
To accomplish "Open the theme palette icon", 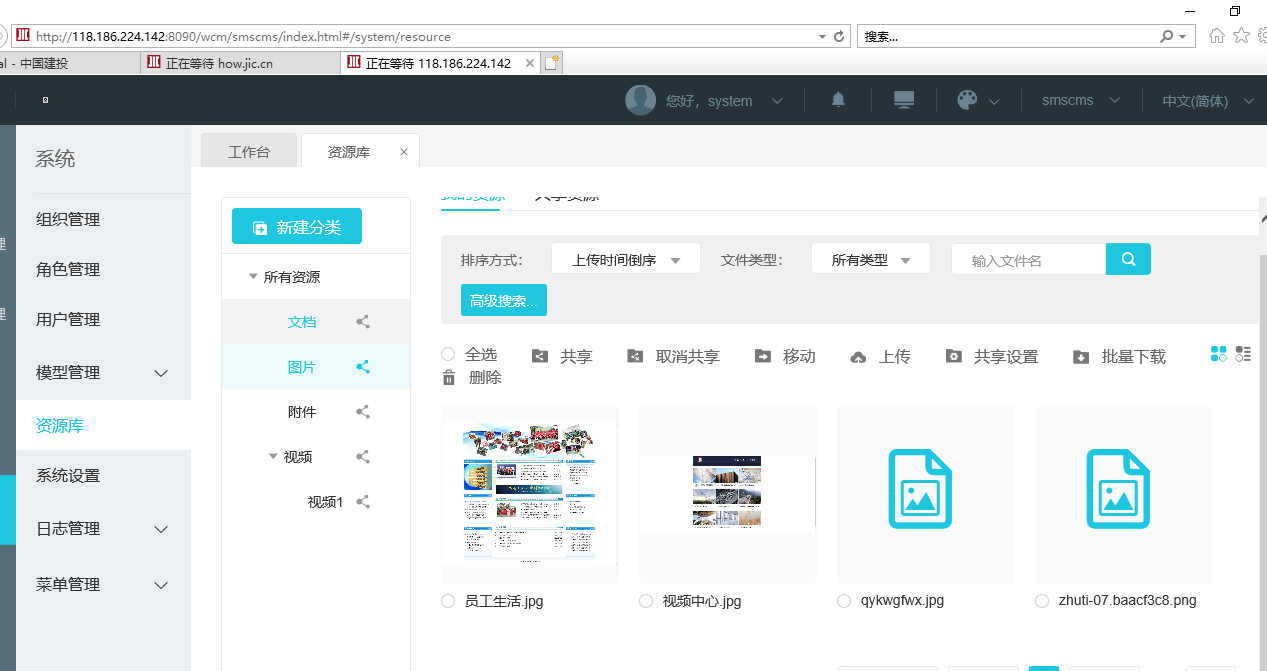I will point(967,100).
